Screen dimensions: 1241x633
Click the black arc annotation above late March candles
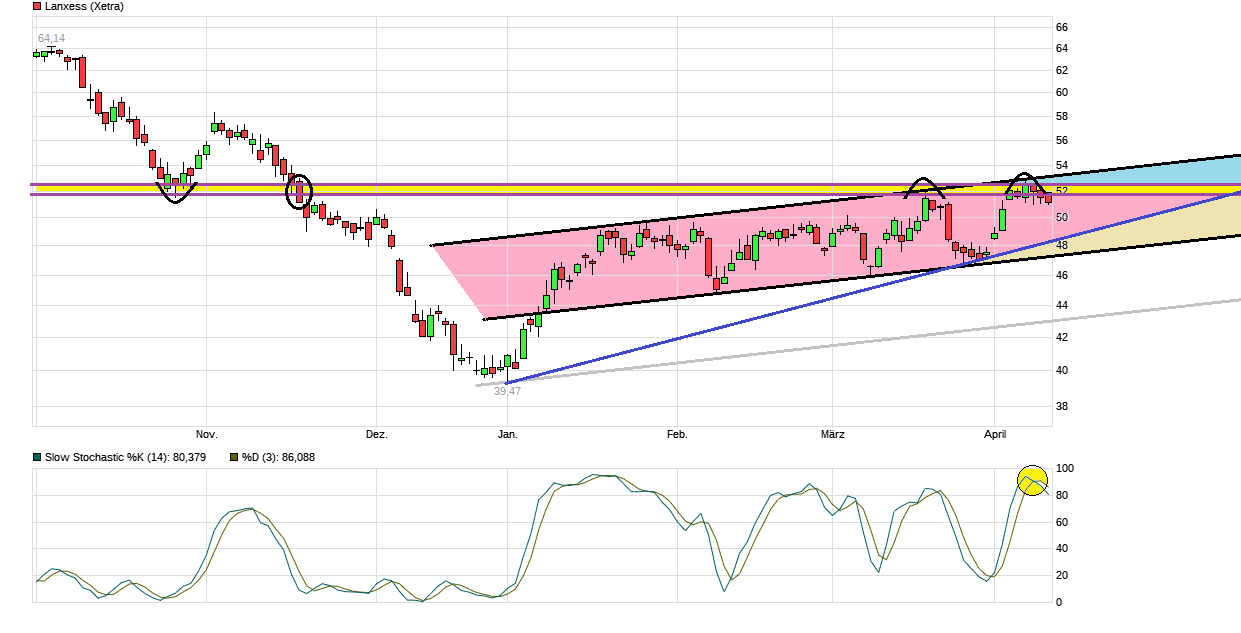click(x=923, y=185)
